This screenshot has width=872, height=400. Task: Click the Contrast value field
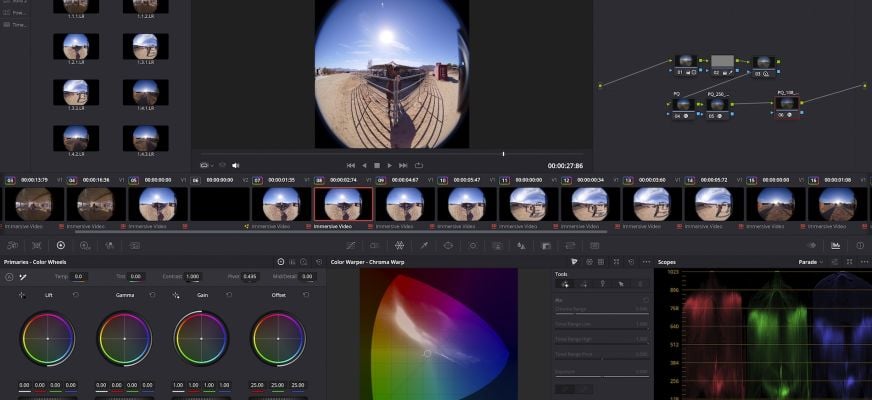click(192, 276)
